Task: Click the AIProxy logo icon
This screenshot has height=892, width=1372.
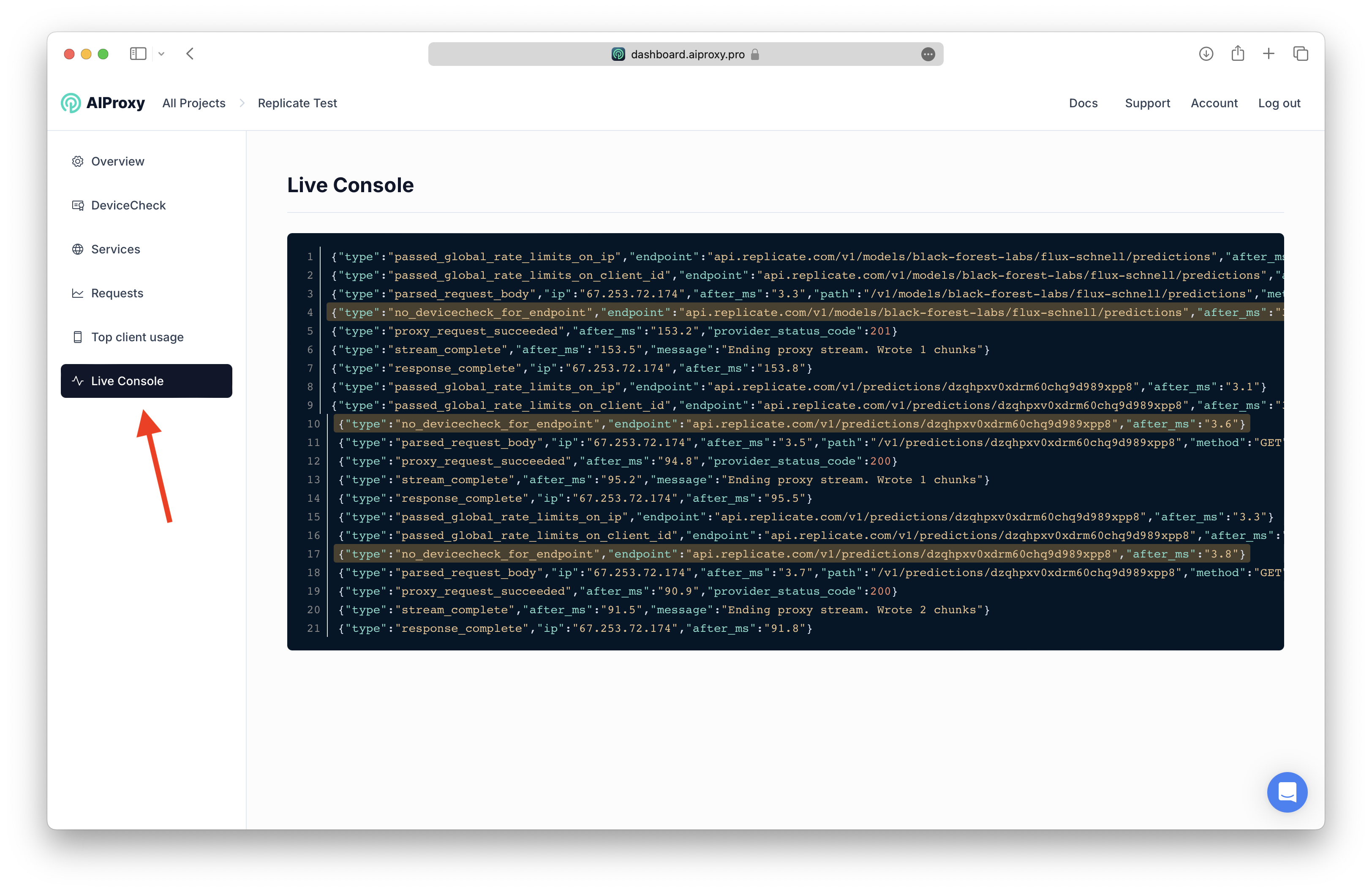Action: [71, 103]
